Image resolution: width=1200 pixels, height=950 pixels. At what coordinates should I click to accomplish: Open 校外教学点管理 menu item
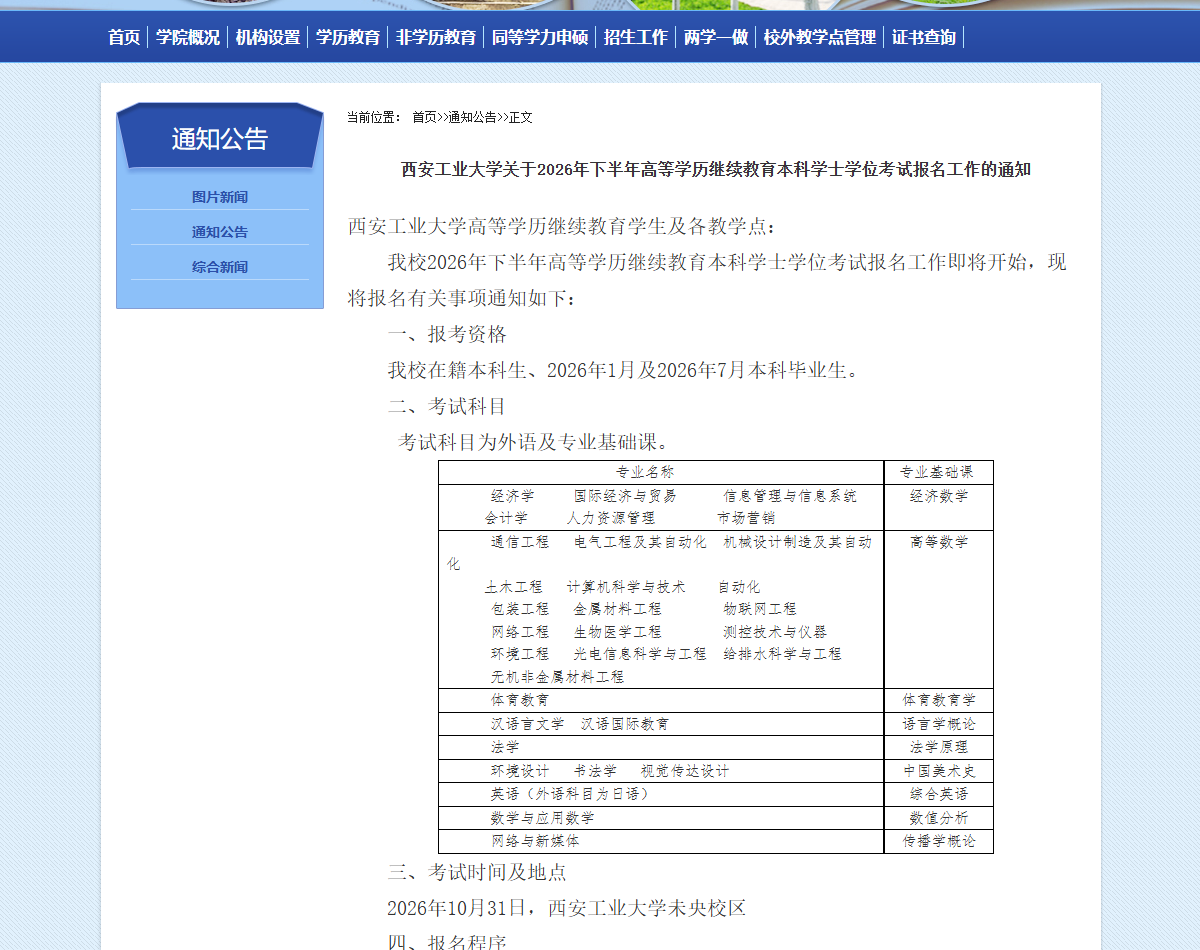click(820, 37)
